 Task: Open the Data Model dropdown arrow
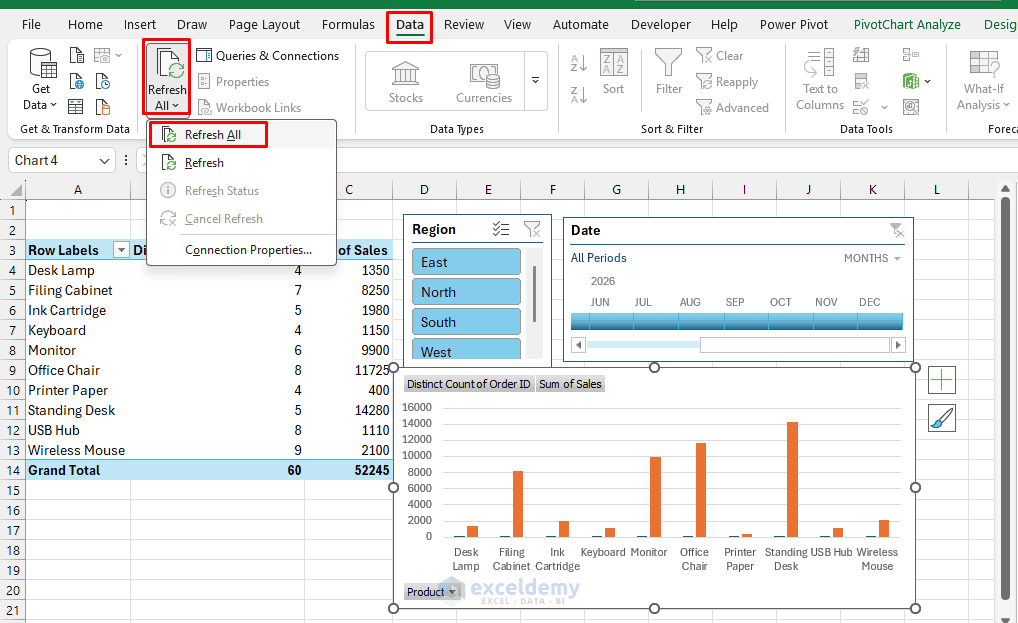coord(928,81)
